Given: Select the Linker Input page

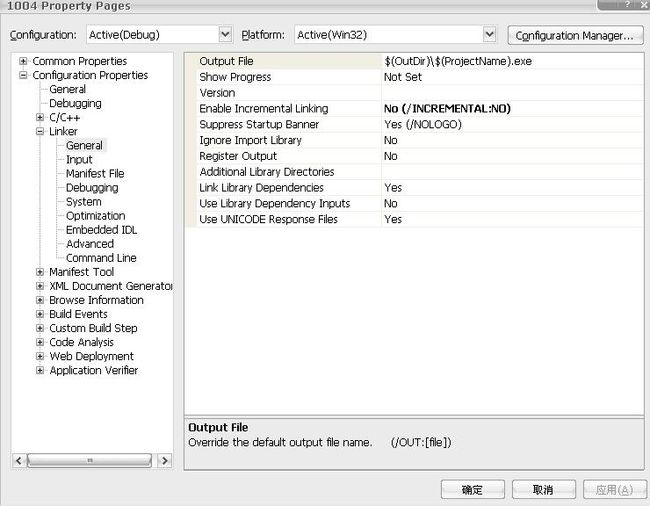Looking at the screenshot, I should pyautogui.click(x=79, y=160).
